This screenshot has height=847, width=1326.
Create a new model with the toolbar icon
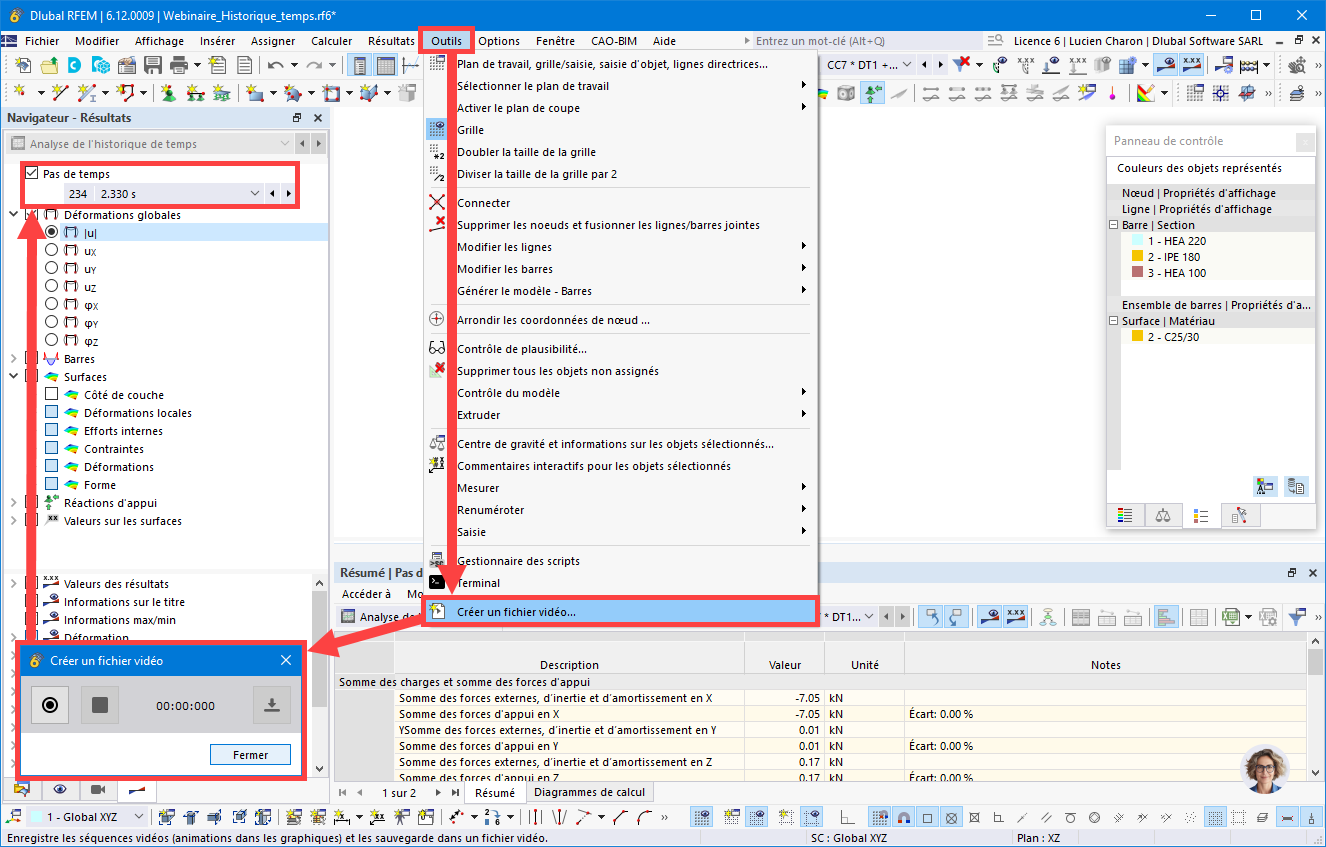(23, 65)
